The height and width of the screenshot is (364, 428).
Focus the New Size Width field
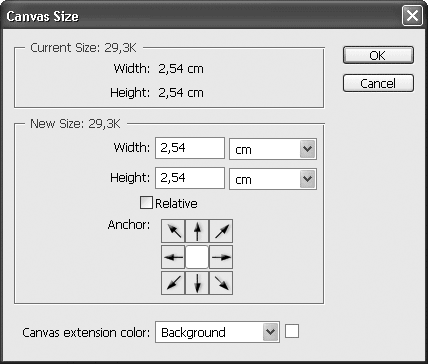point(190,148)
